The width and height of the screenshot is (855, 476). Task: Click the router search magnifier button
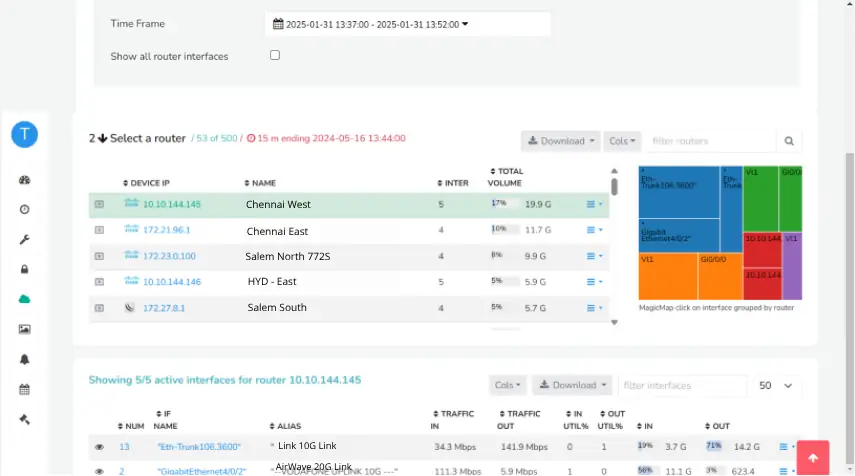pos(789,141)
